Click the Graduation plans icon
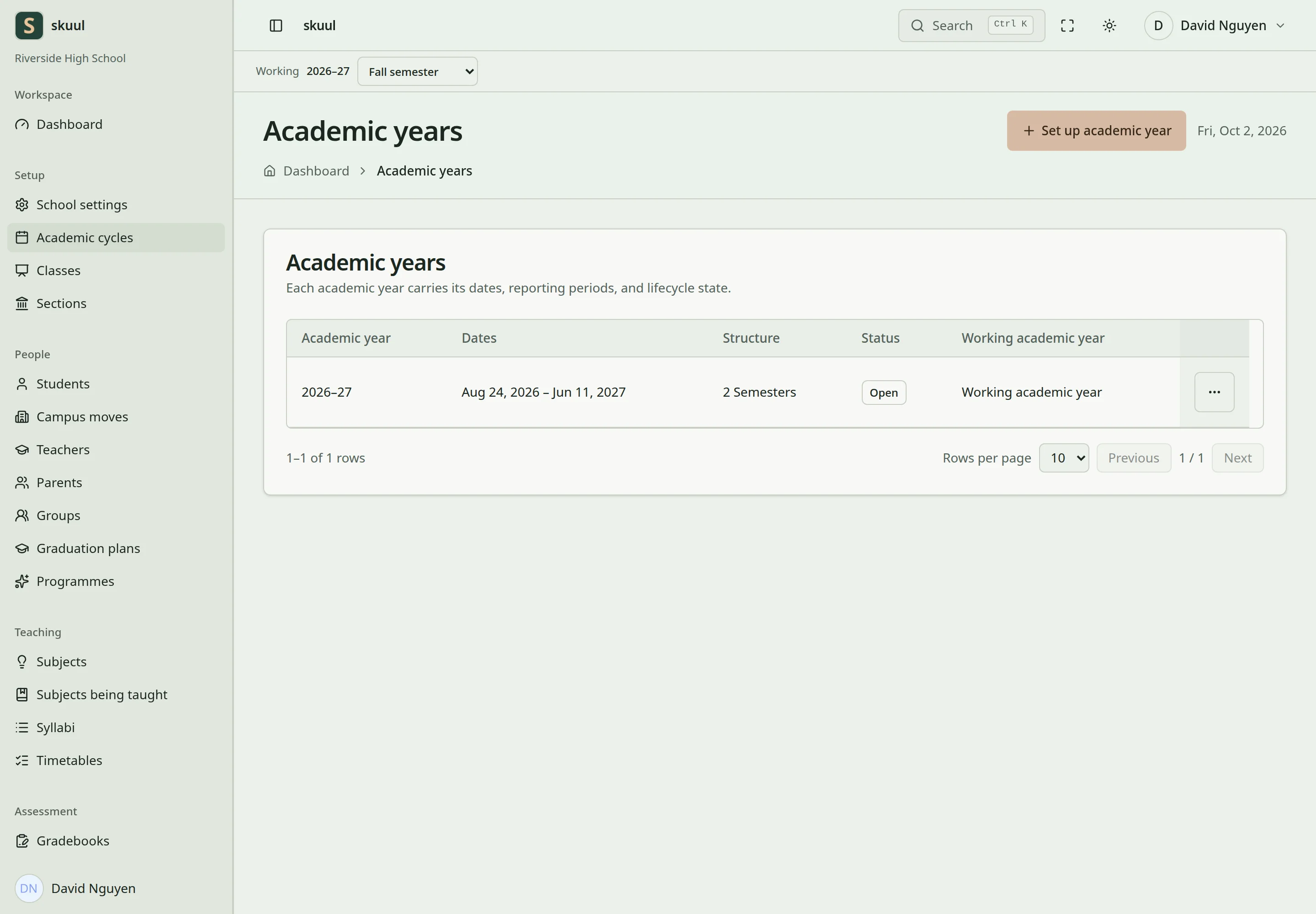The image size is (1316, 914). click(22, 549)
